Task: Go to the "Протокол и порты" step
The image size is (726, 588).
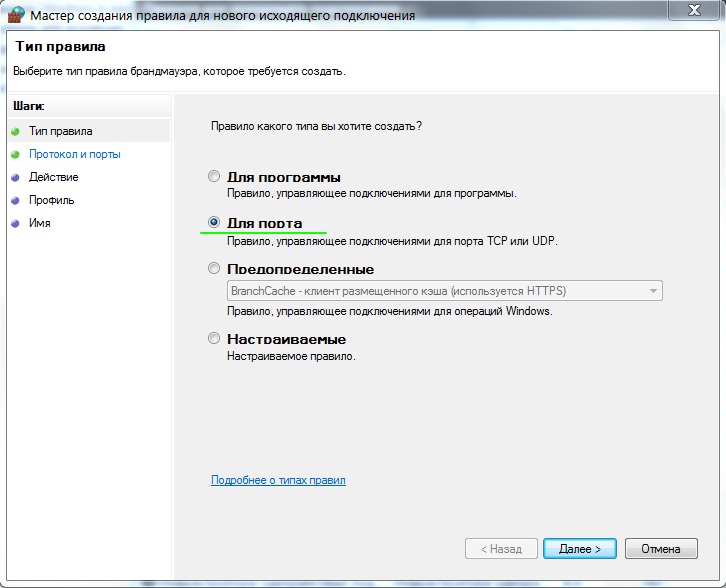Action: click(x=75, y=154)
